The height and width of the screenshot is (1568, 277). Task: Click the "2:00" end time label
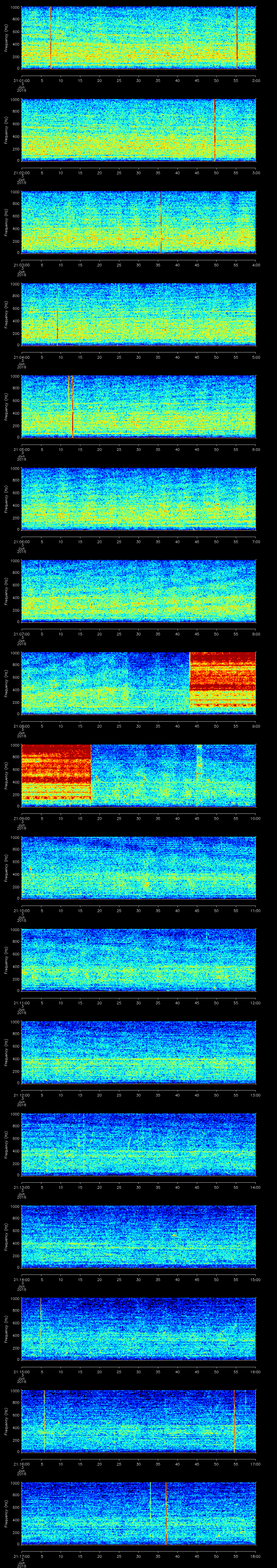pos(256,80)
